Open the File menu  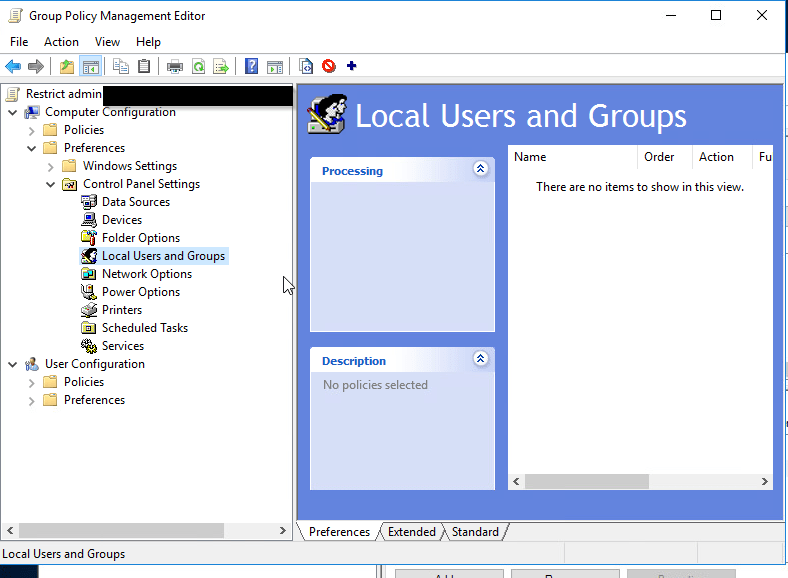(19, 42)
